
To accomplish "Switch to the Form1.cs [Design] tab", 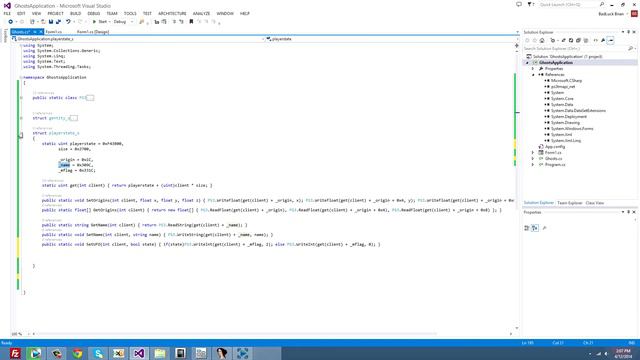I will click(x=93, y=32).
